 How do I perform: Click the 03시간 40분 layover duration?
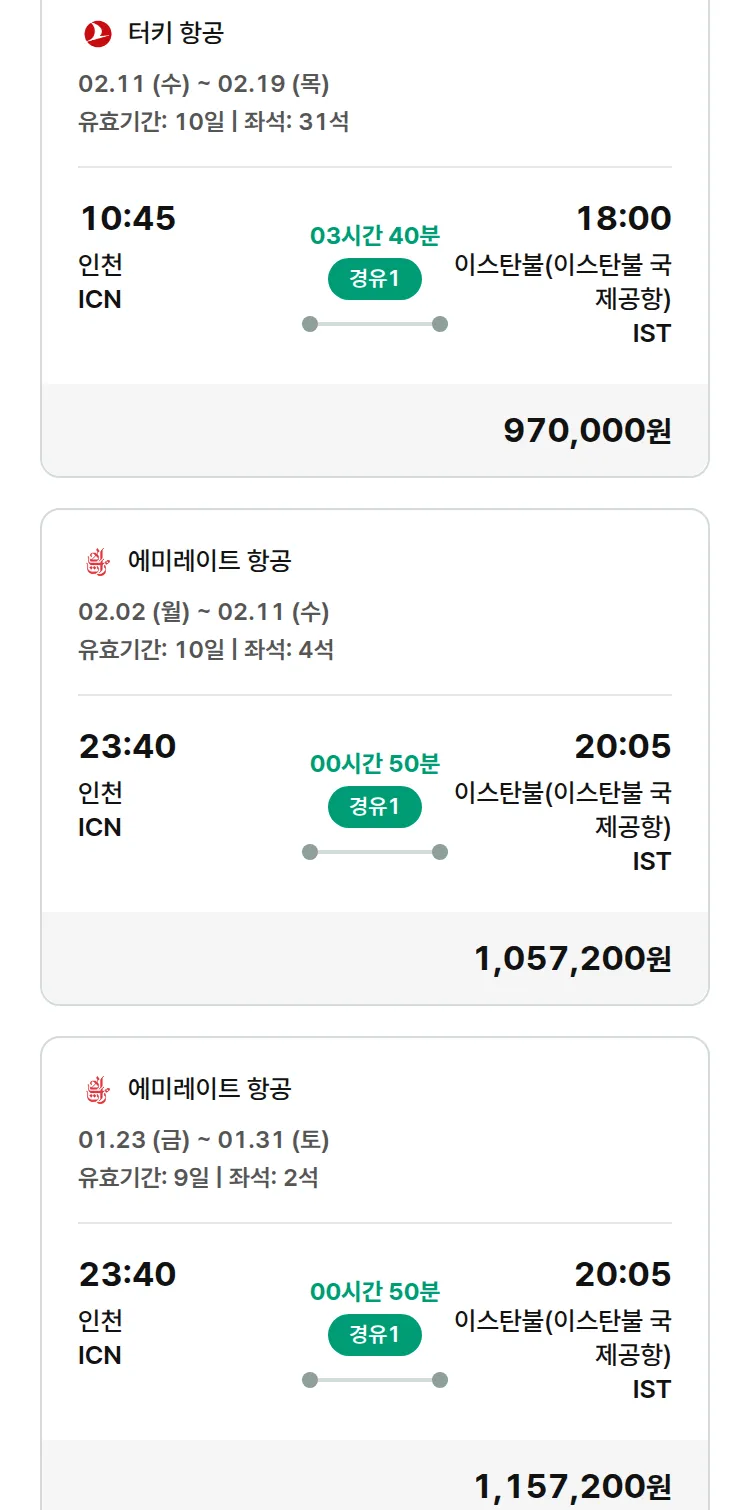coord(375,237)
